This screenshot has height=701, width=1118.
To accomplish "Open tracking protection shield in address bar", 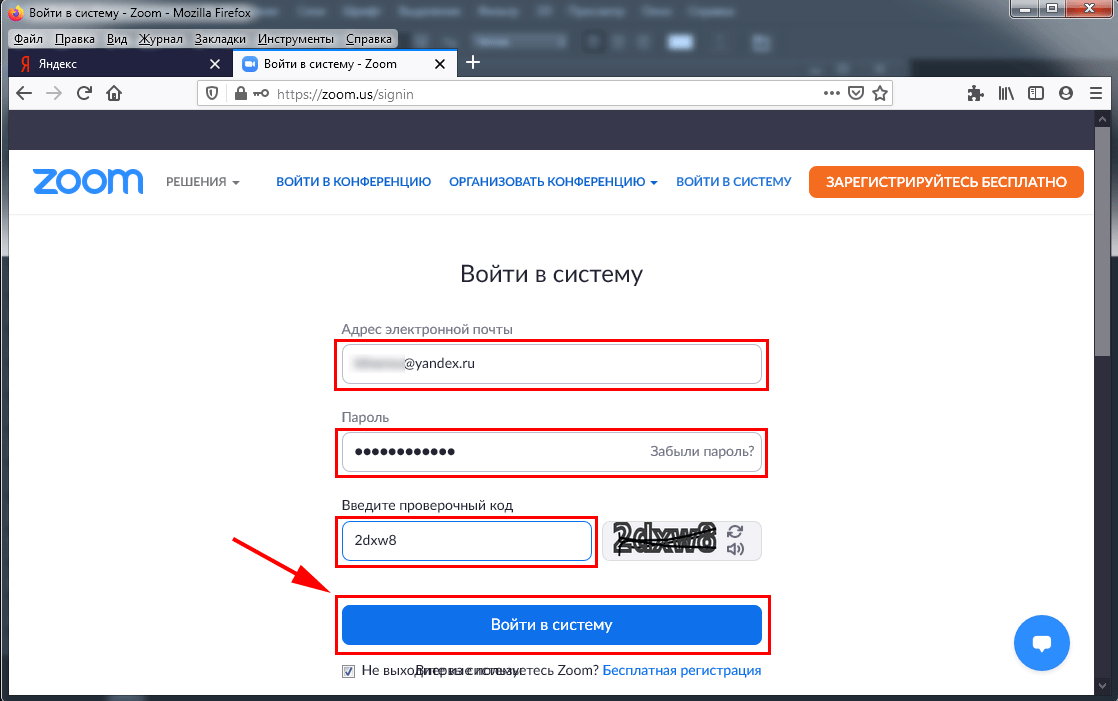I will pyautogui.click(x=212, y=93).
